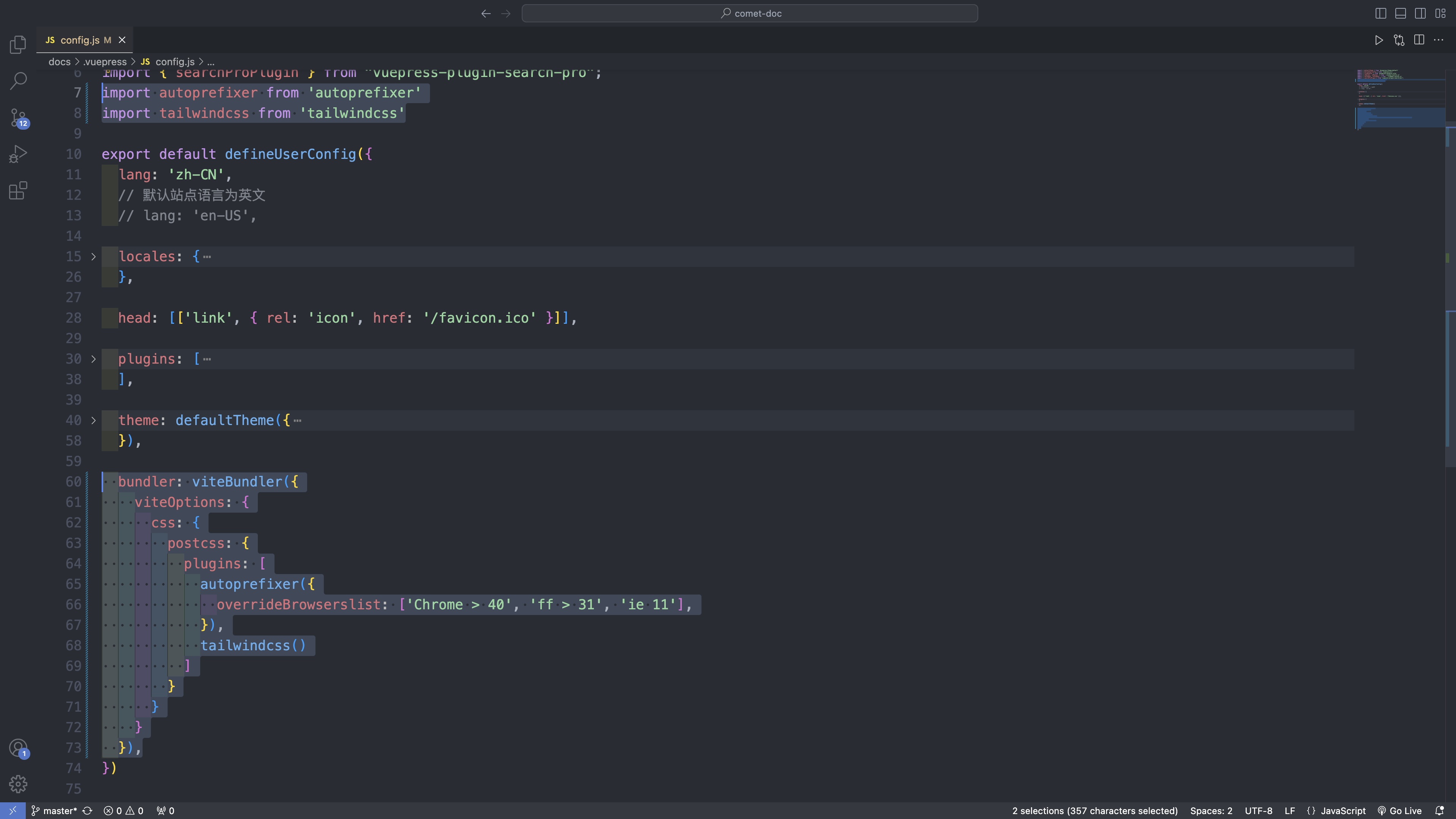Toggle the primary sidebar visibility
This screenshot has height=819, width=1456.
(1381, 13)
